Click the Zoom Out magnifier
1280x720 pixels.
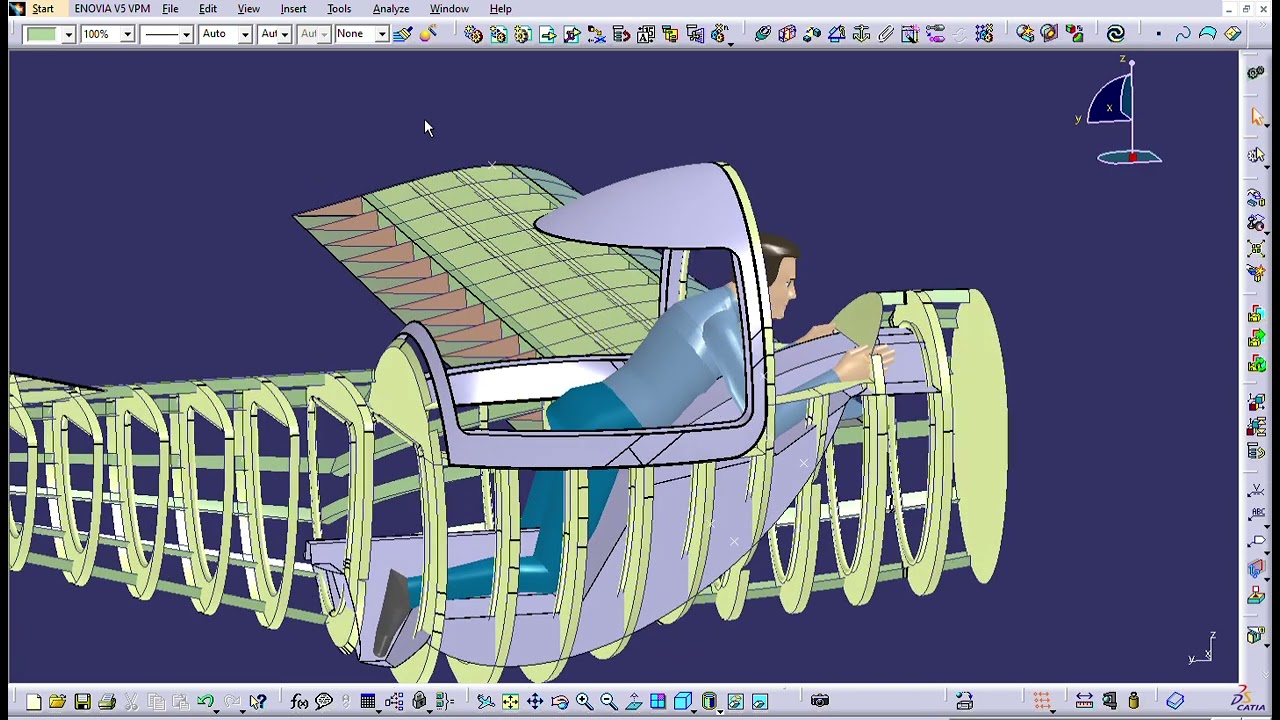click(x=609, y=701)
